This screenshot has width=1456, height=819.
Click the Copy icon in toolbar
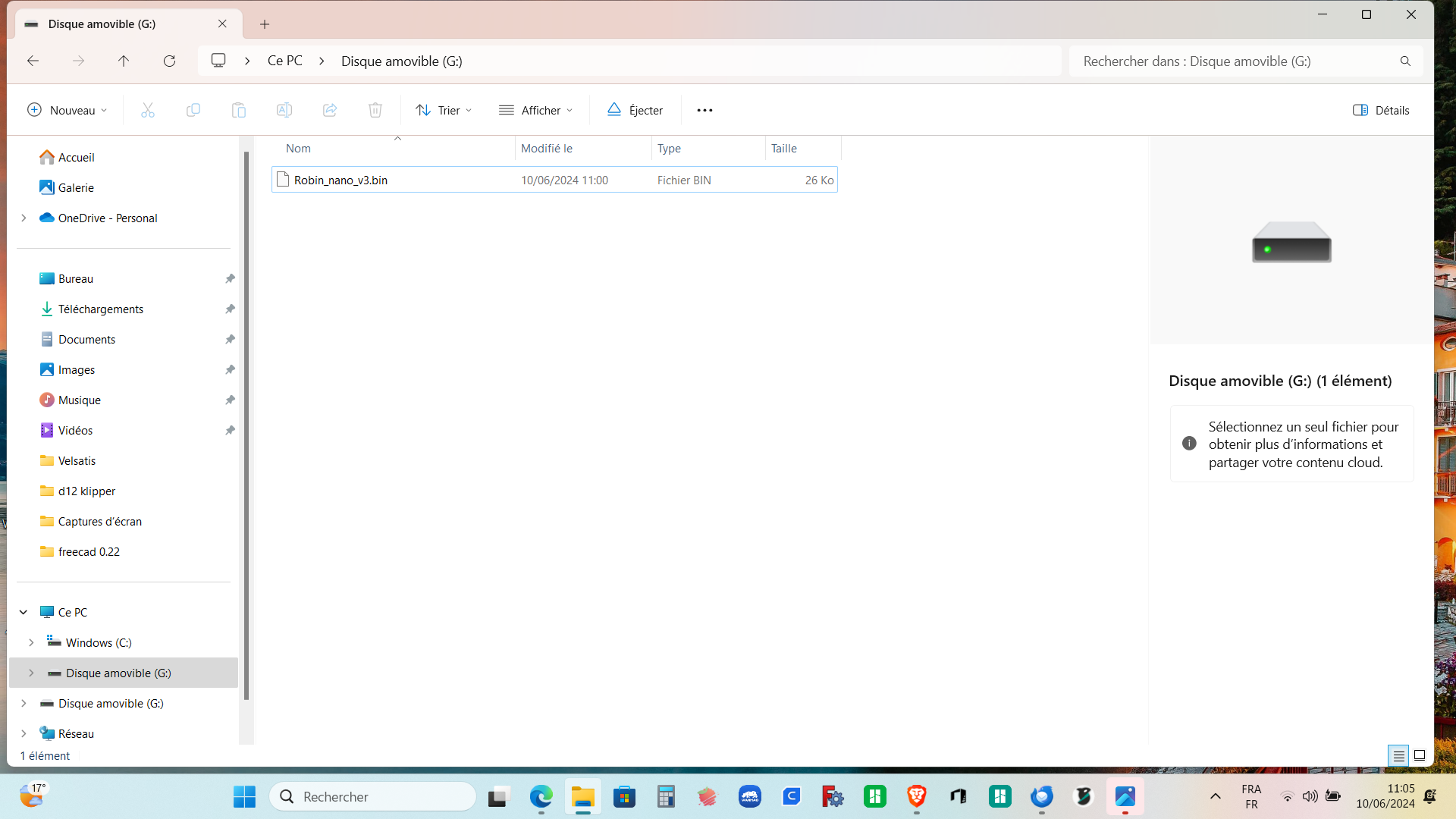(x=193, y=110)
